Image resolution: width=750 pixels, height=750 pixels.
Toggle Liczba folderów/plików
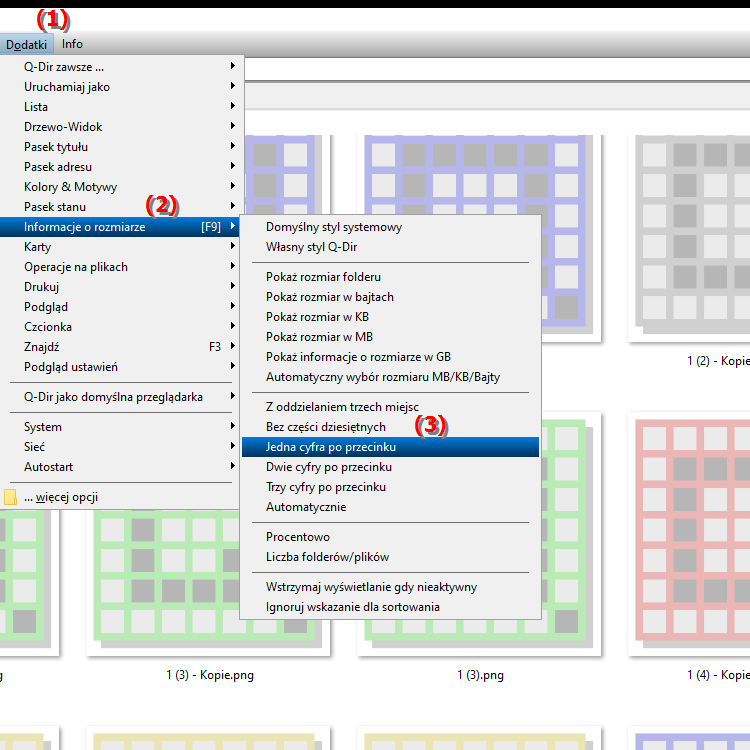coord(390,557)
